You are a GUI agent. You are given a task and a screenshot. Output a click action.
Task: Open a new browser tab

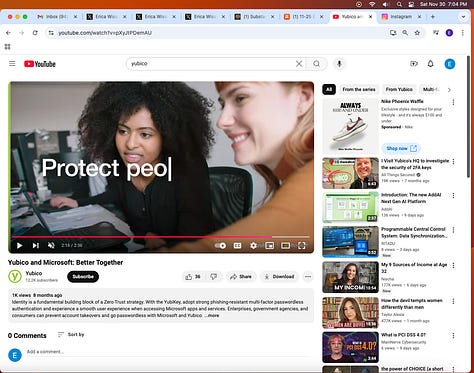(433, 17)
